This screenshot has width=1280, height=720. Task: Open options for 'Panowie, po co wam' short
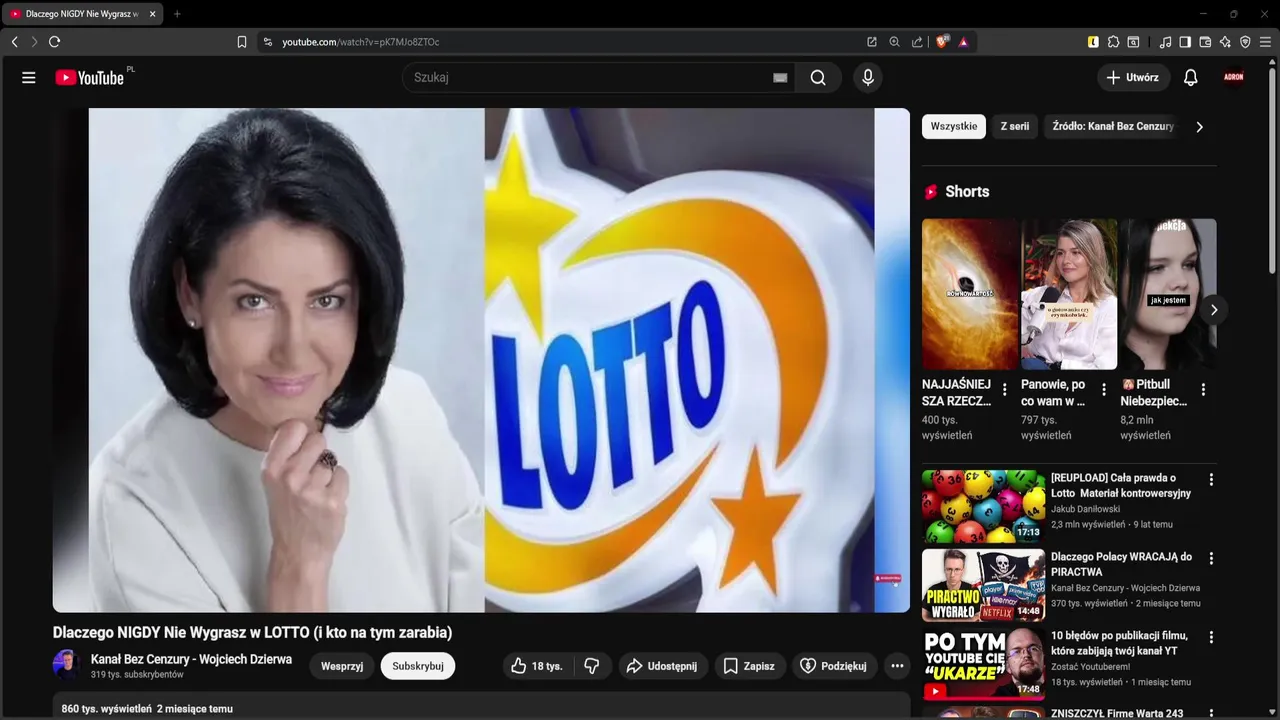tap(1104, 390)
